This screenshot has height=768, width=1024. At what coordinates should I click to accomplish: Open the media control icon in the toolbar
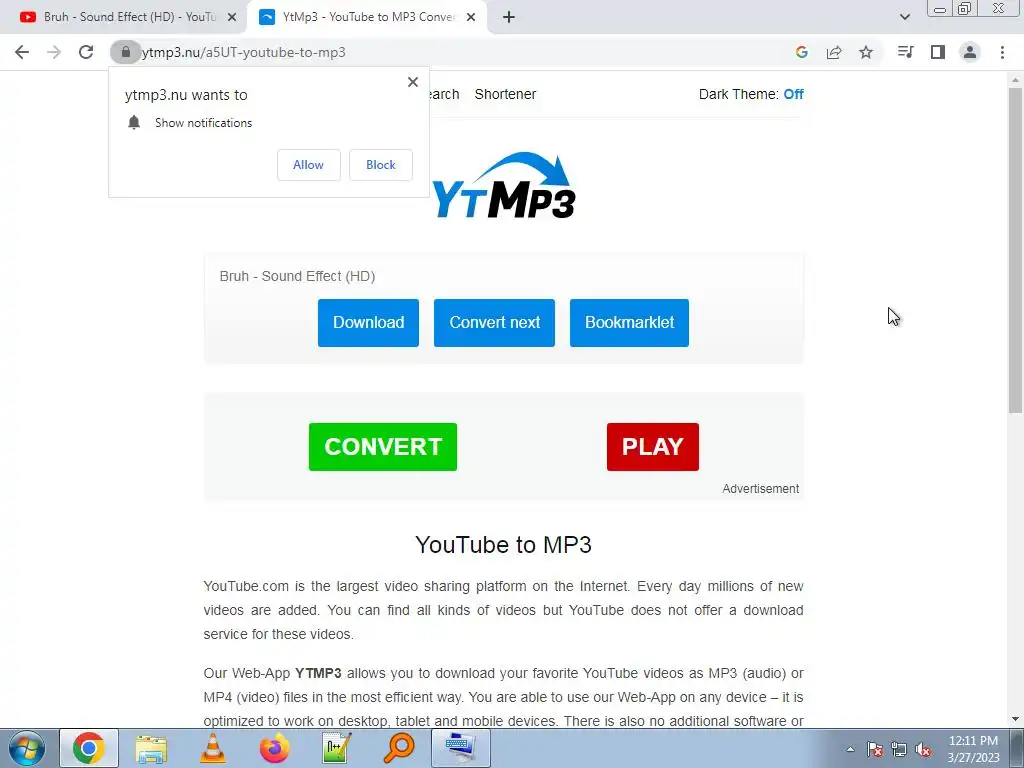905,52
